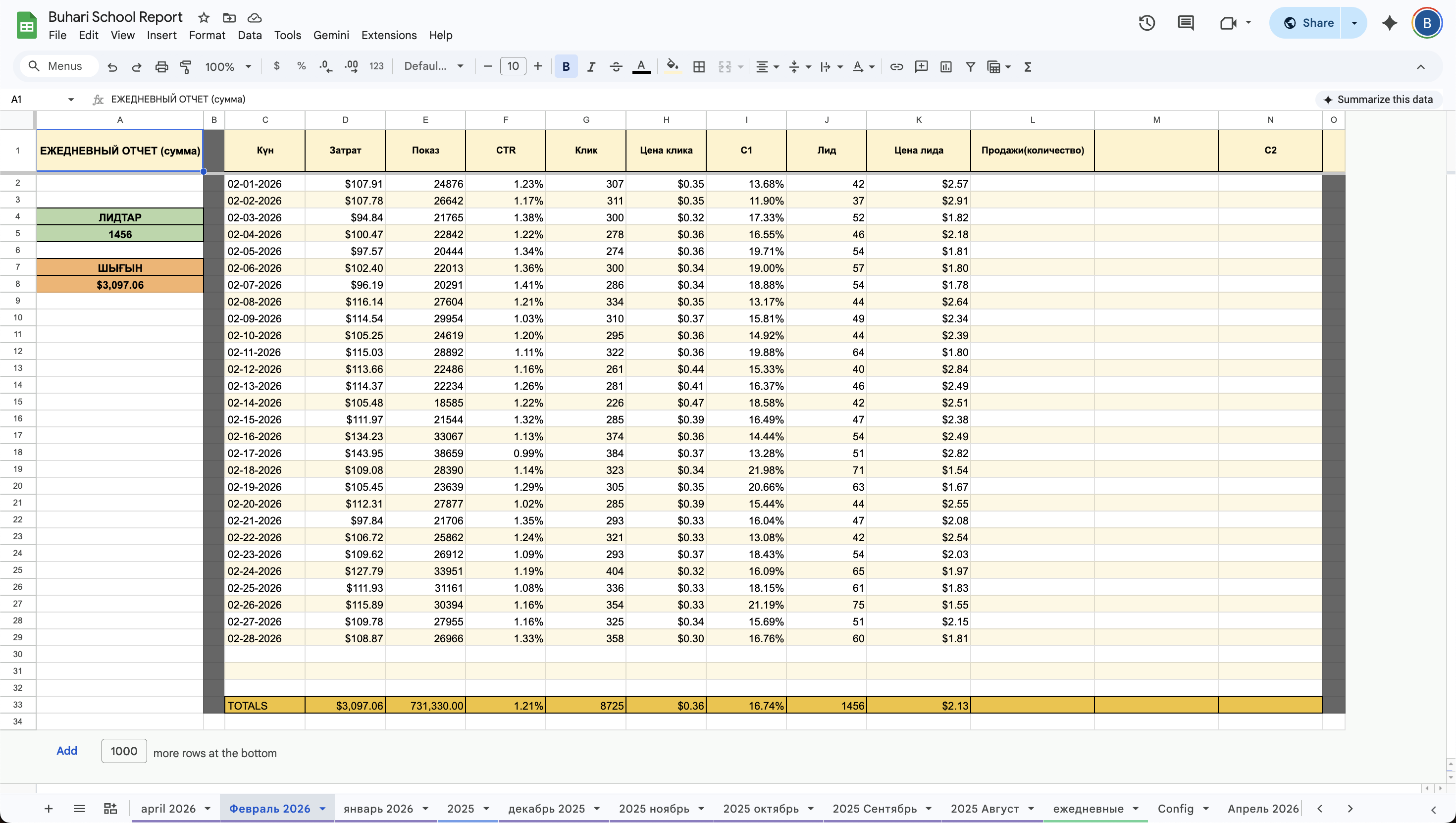
Task: Click the functions sigma icon
Action: tap(1028, 67)
